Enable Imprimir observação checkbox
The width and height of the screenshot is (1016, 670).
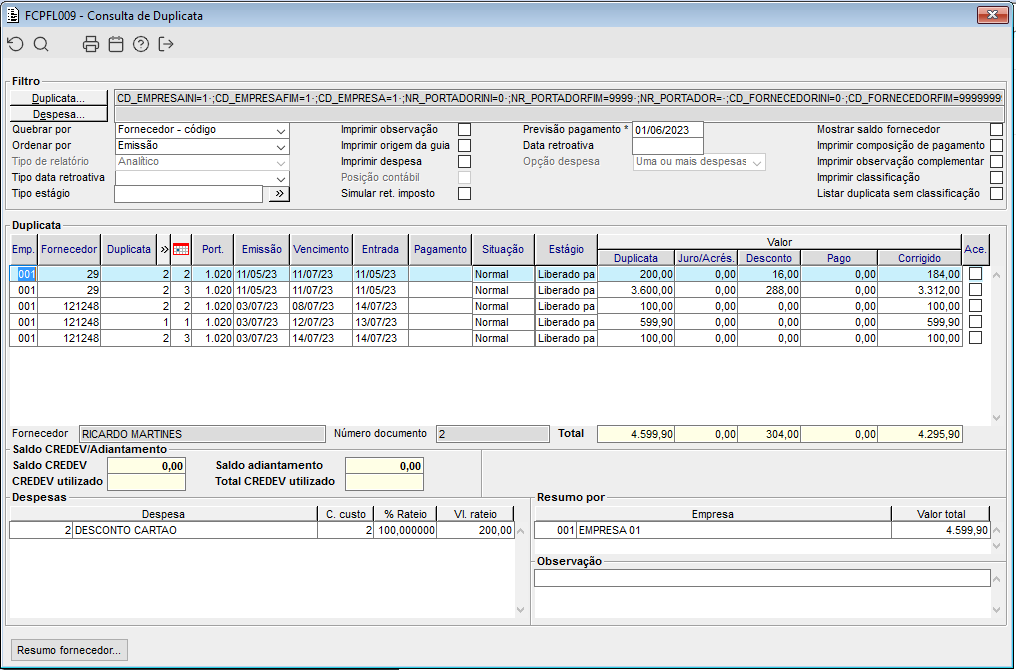click(464, 130)
